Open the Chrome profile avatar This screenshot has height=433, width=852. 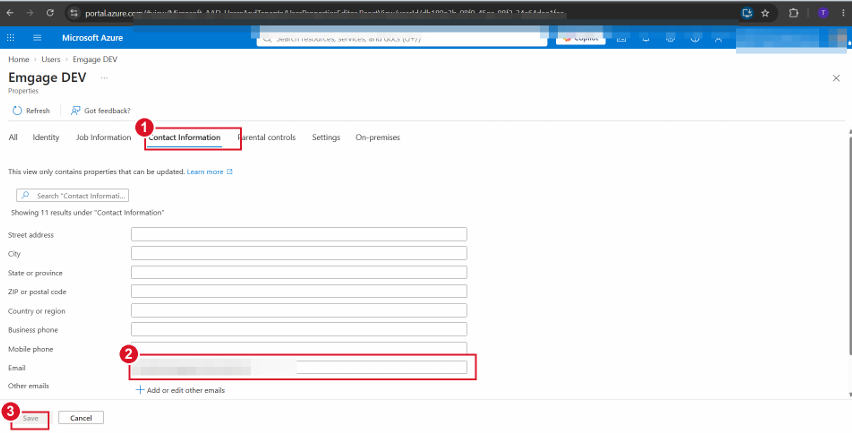823,13
